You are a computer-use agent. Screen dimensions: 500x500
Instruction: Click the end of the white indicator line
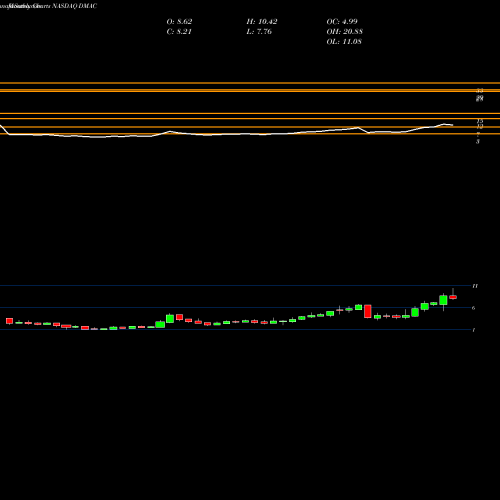(x=452, y=125)
